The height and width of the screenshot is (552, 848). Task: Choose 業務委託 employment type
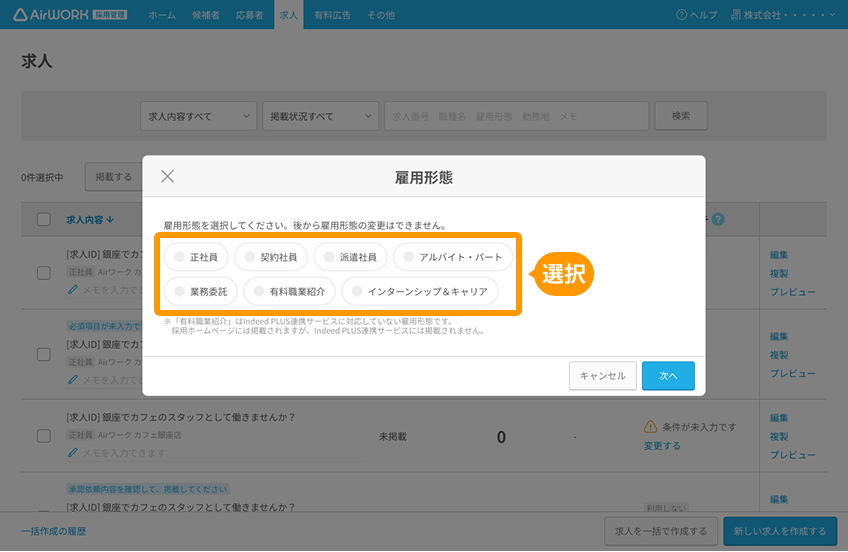coord(200,292)
